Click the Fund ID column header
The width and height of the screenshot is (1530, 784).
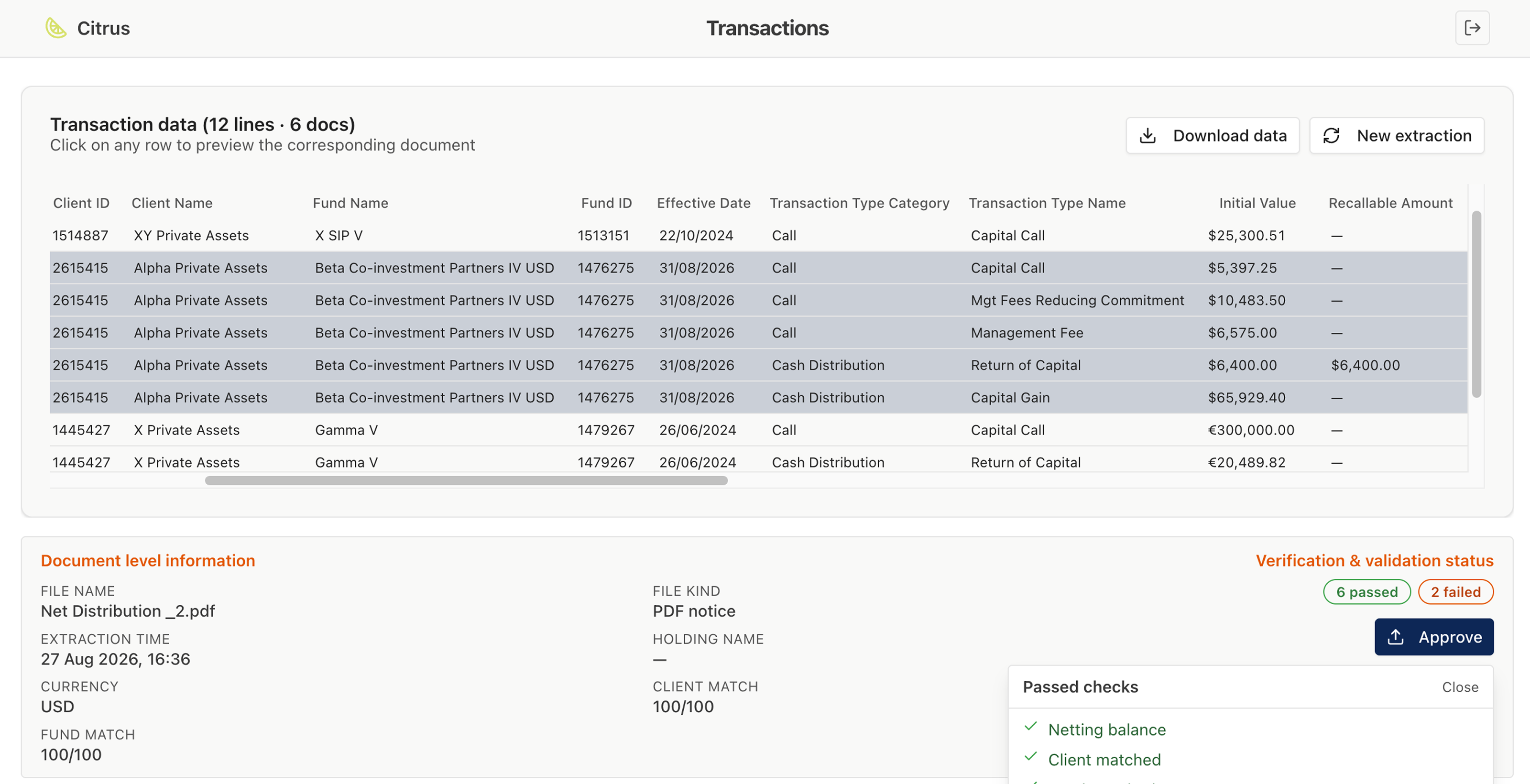pos(606,203)
